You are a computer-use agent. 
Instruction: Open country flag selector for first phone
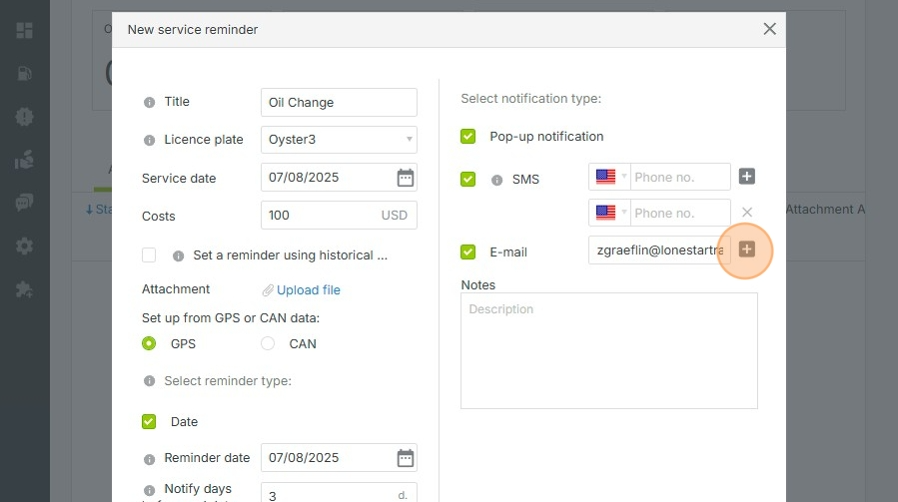point(610,176)
